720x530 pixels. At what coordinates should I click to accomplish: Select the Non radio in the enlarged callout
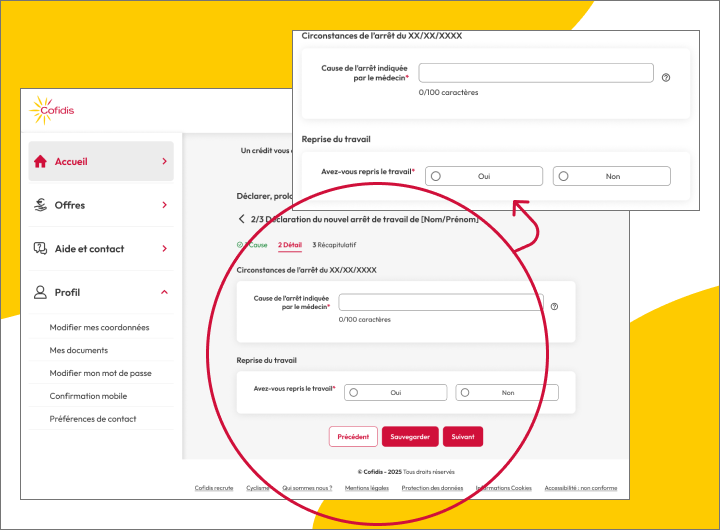click(564, 176)
